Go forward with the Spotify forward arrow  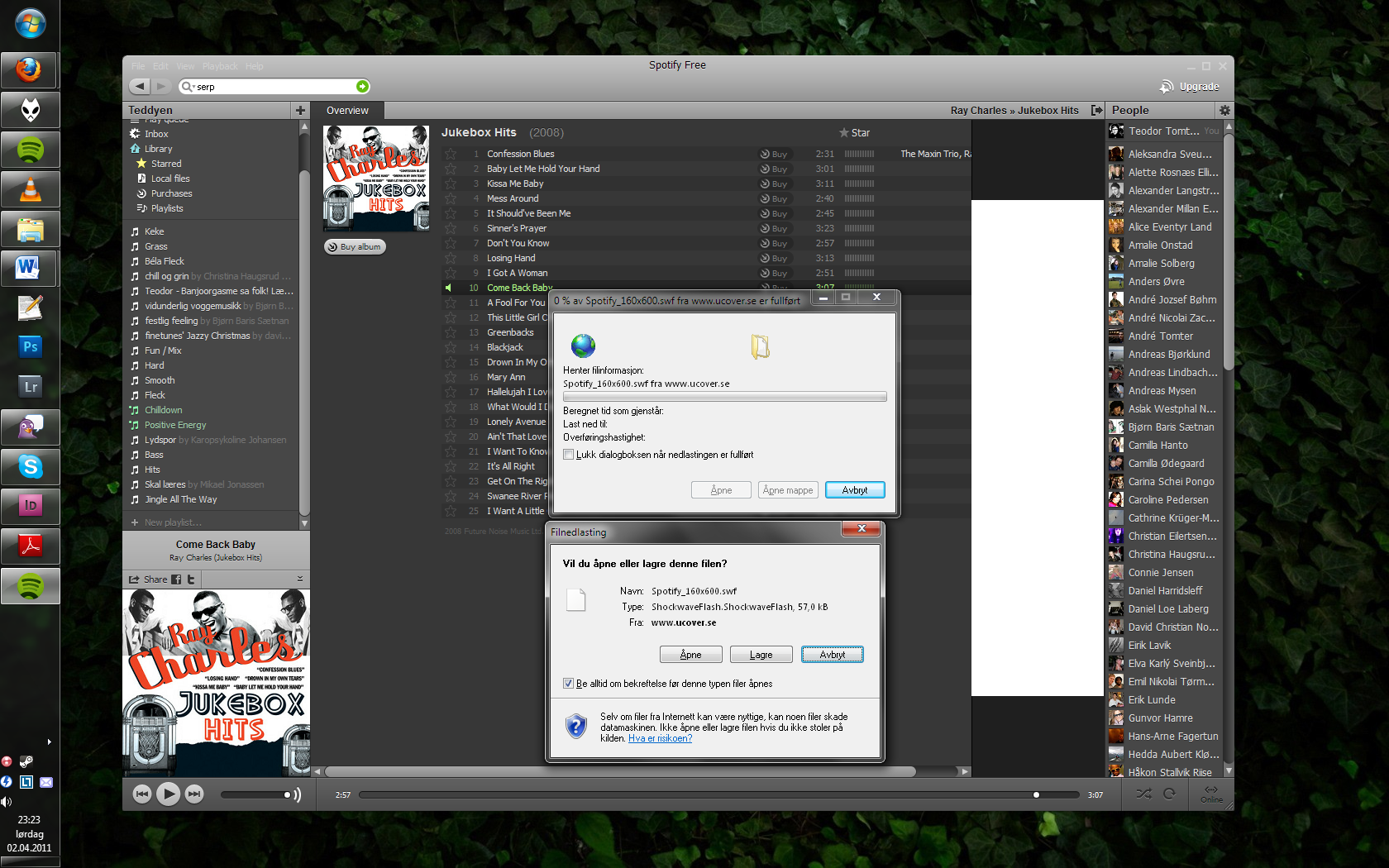click(x=161, y=86)
